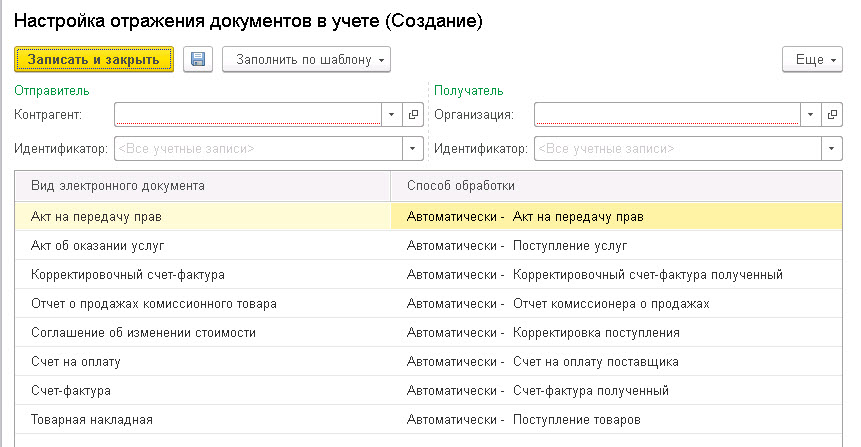Click Счет на оплату поставщика processing cell
This screenshot has width=861, height=447.
[616, 362]
